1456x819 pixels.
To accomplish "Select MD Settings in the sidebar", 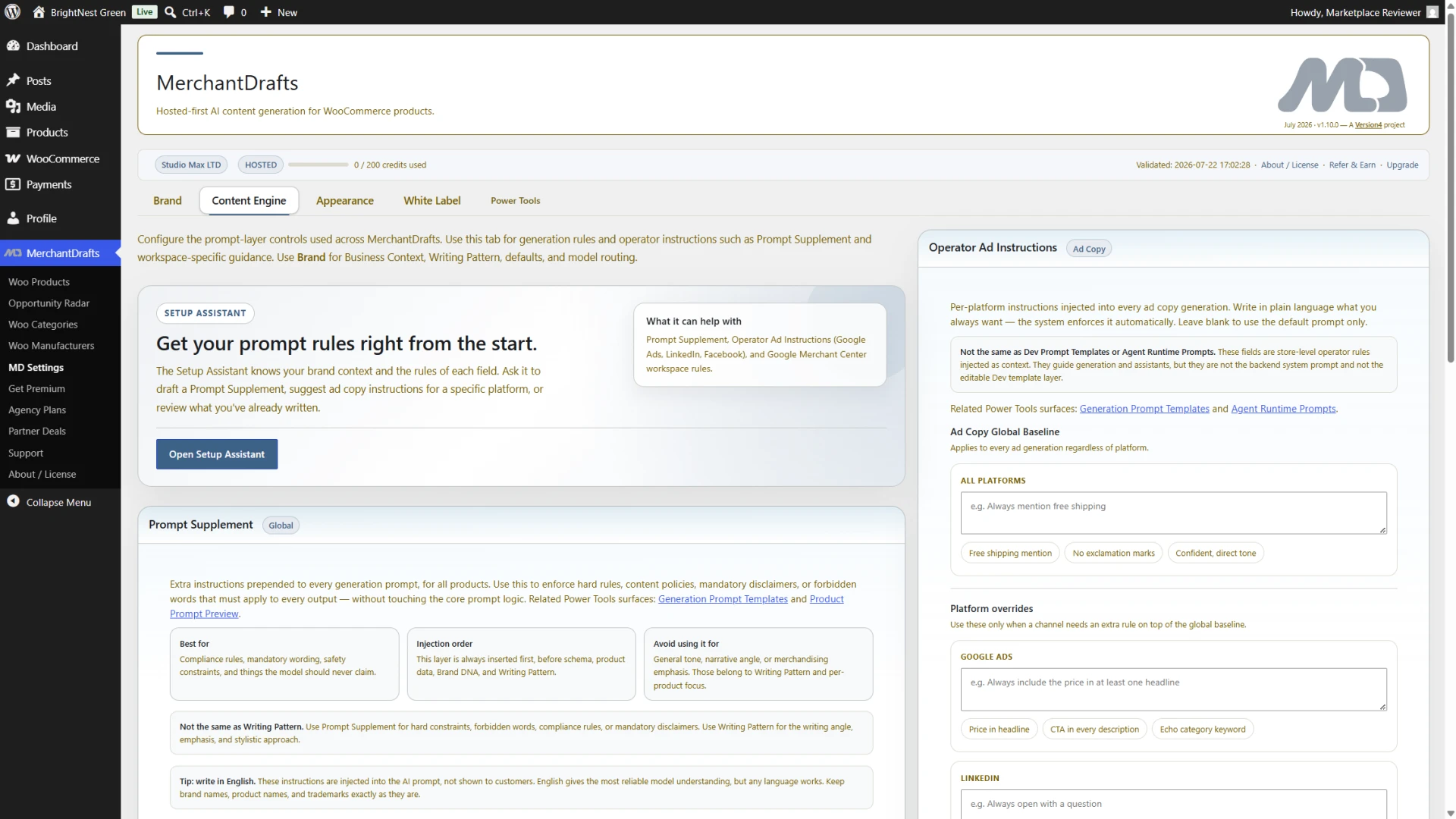I will click(x=36, y=367).
